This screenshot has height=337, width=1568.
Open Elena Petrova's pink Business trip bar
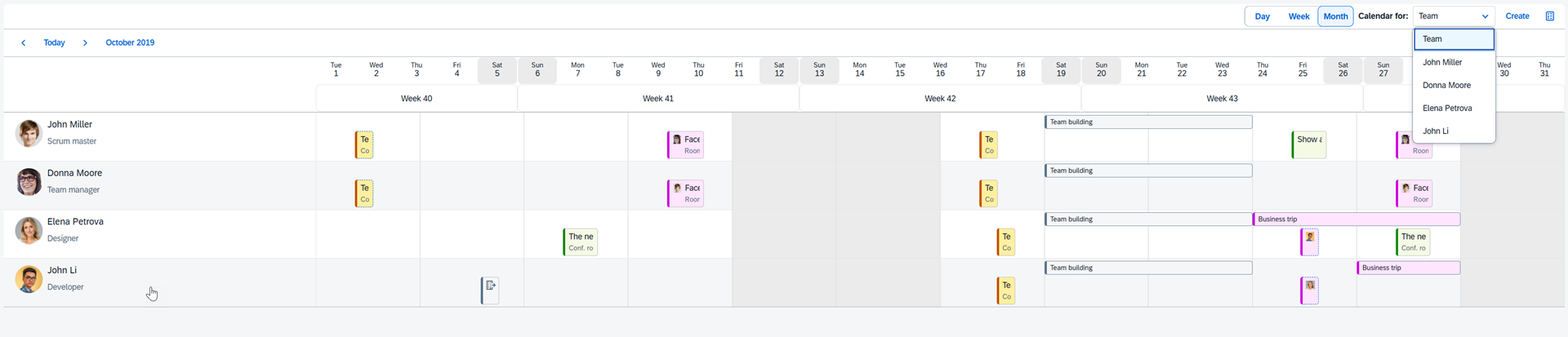(x=1356, y=219)
